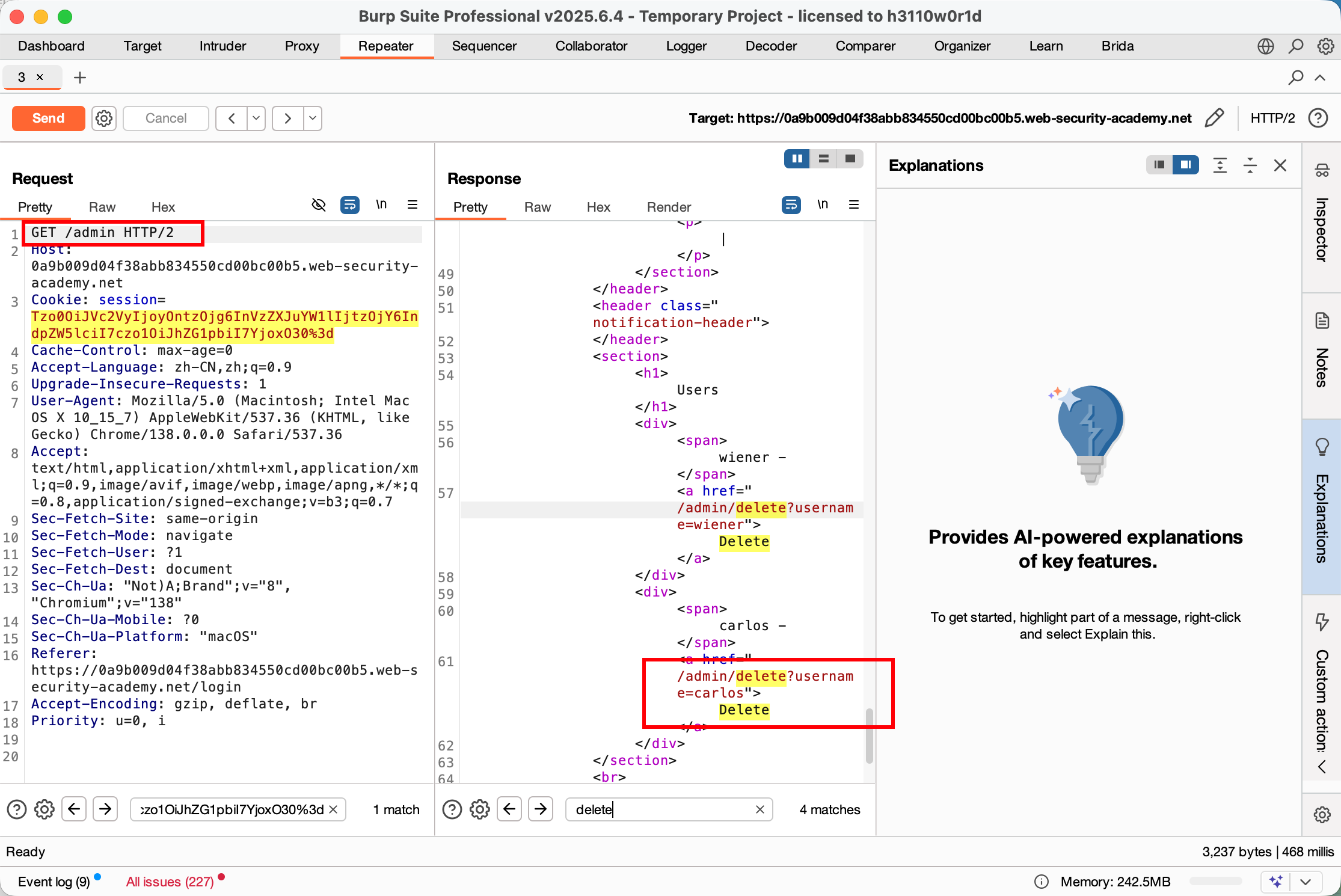Open All issues (227) link

click(x=170, y=882)
